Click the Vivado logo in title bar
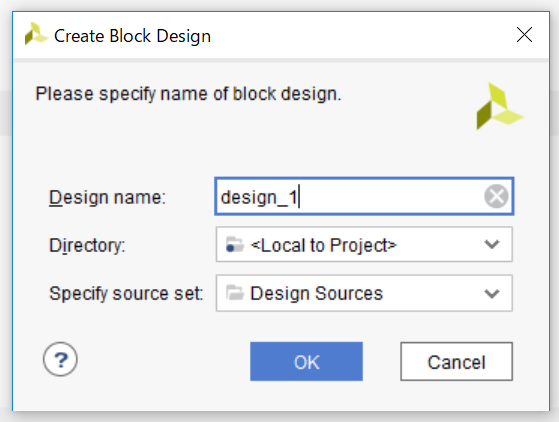Screen dimensions: 559x422 tap(36, 34)
